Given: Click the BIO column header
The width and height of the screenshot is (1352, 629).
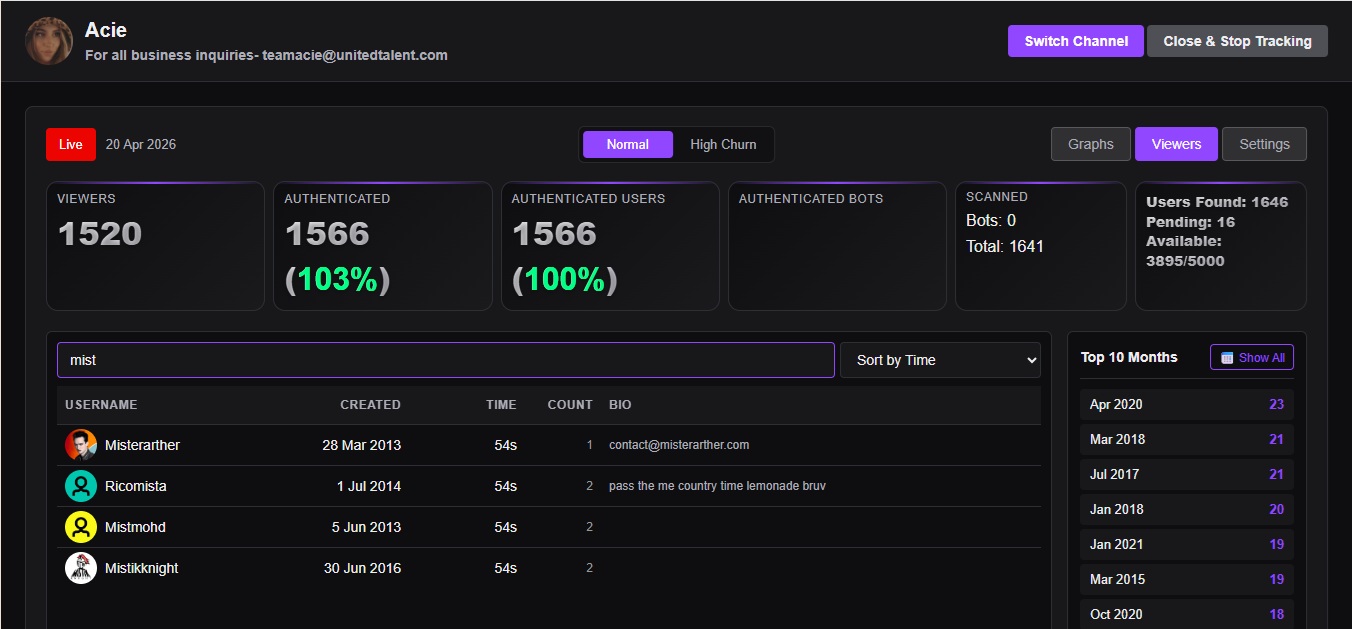Looking at the screenshot, I should point(620,405).
